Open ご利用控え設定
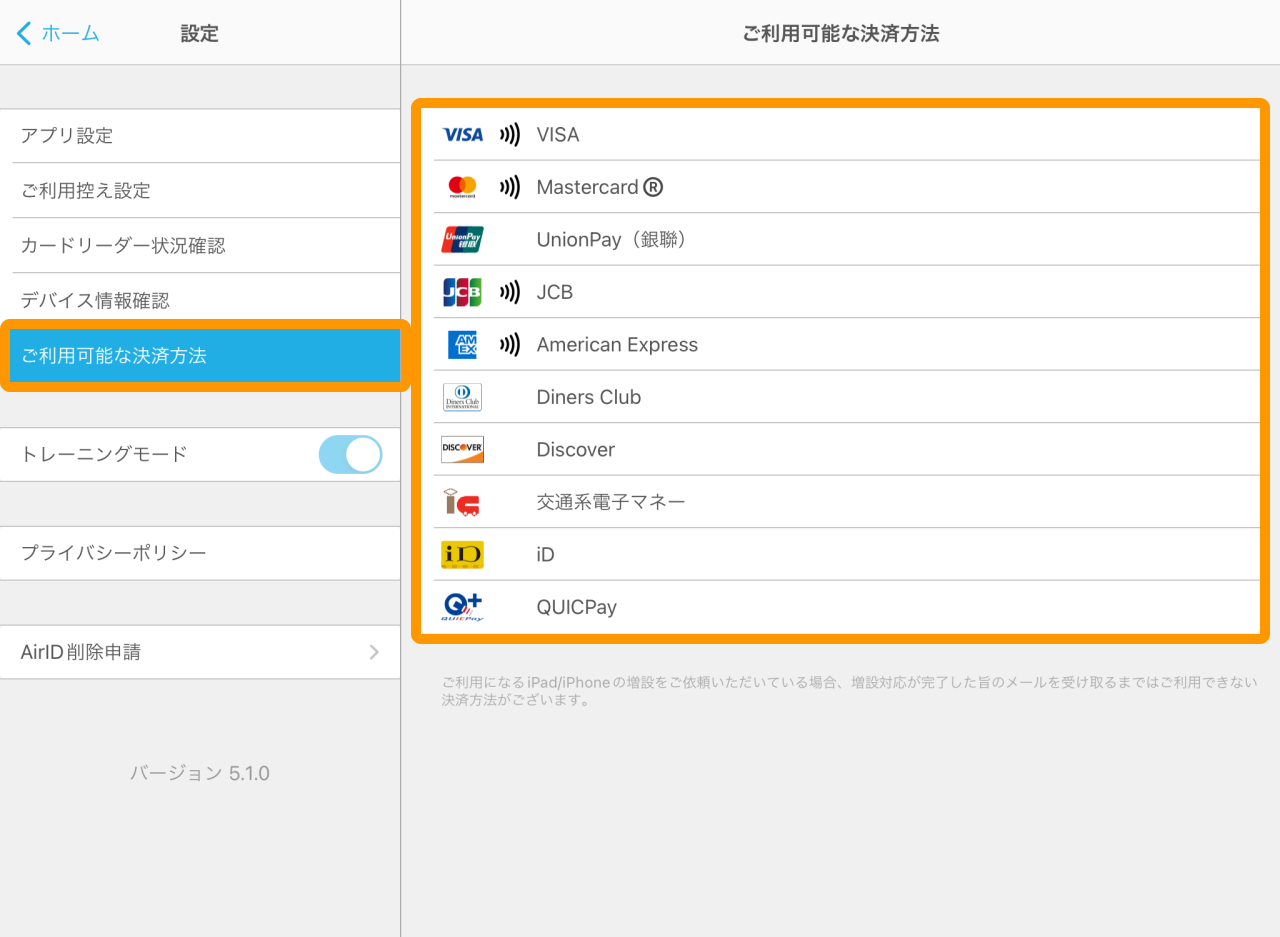 click(200, 191)
